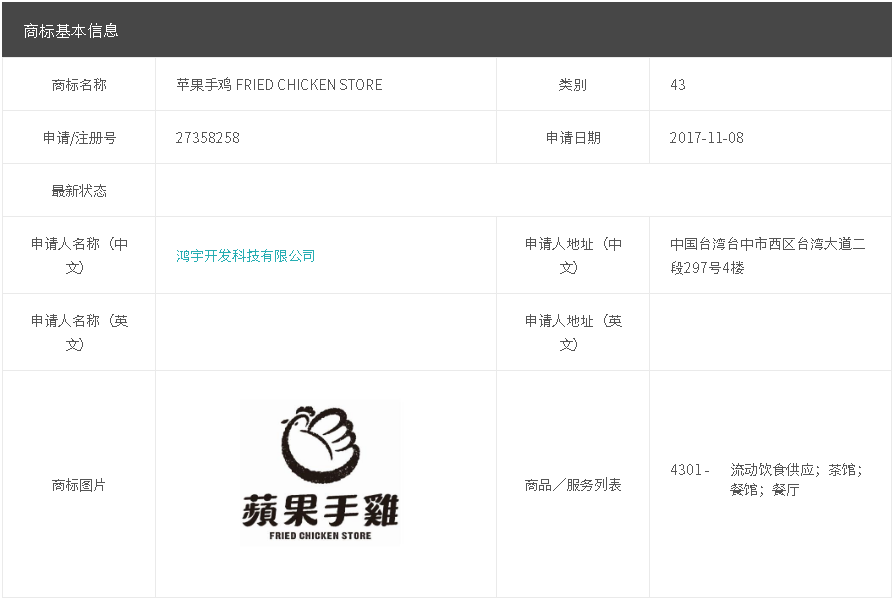Click the registration number 27358258
This screenshot has height=606, width=893.
208,138
